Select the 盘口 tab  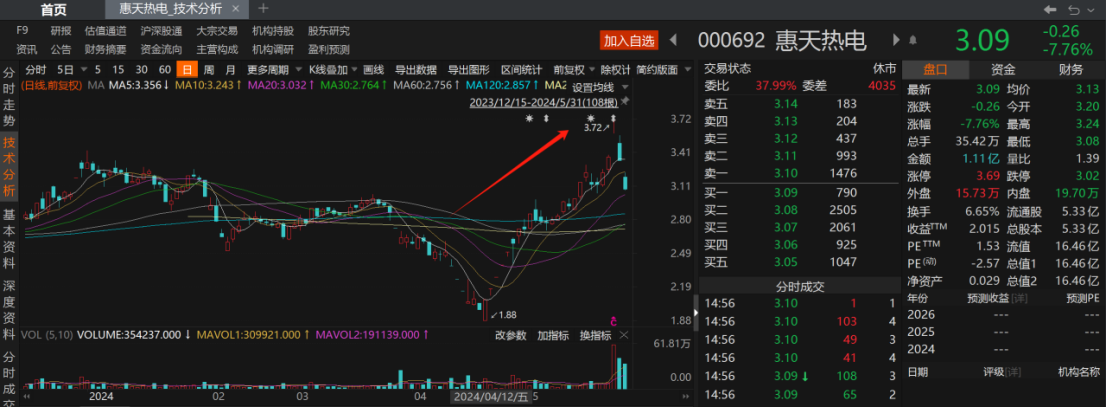(936, 69)
